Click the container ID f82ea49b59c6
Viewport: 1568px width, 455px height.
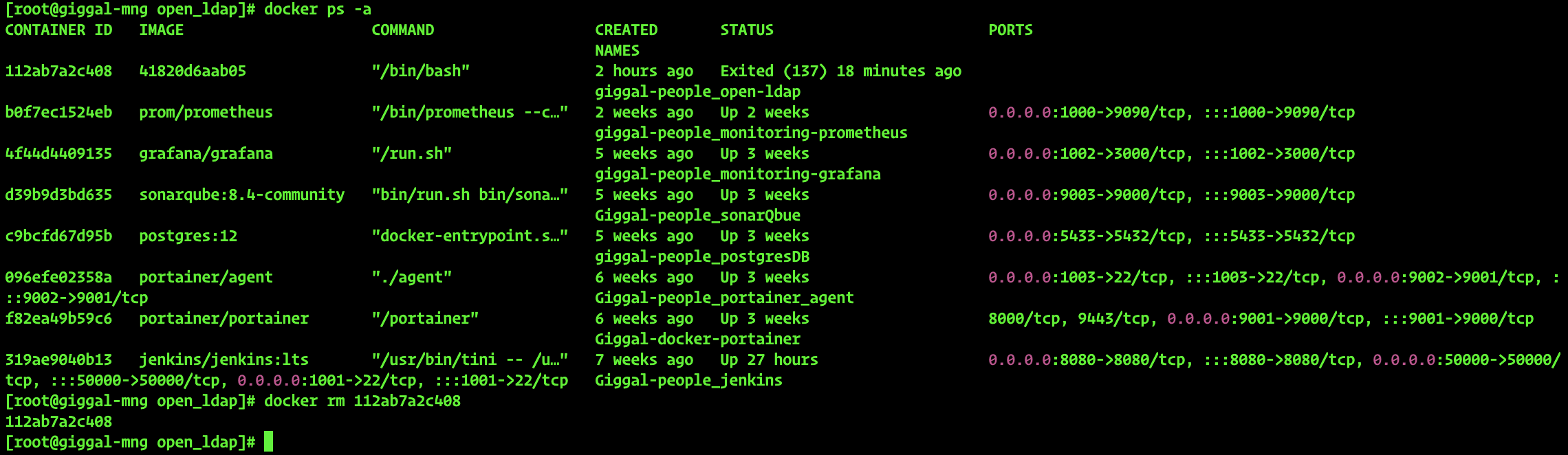coord(58,319)
